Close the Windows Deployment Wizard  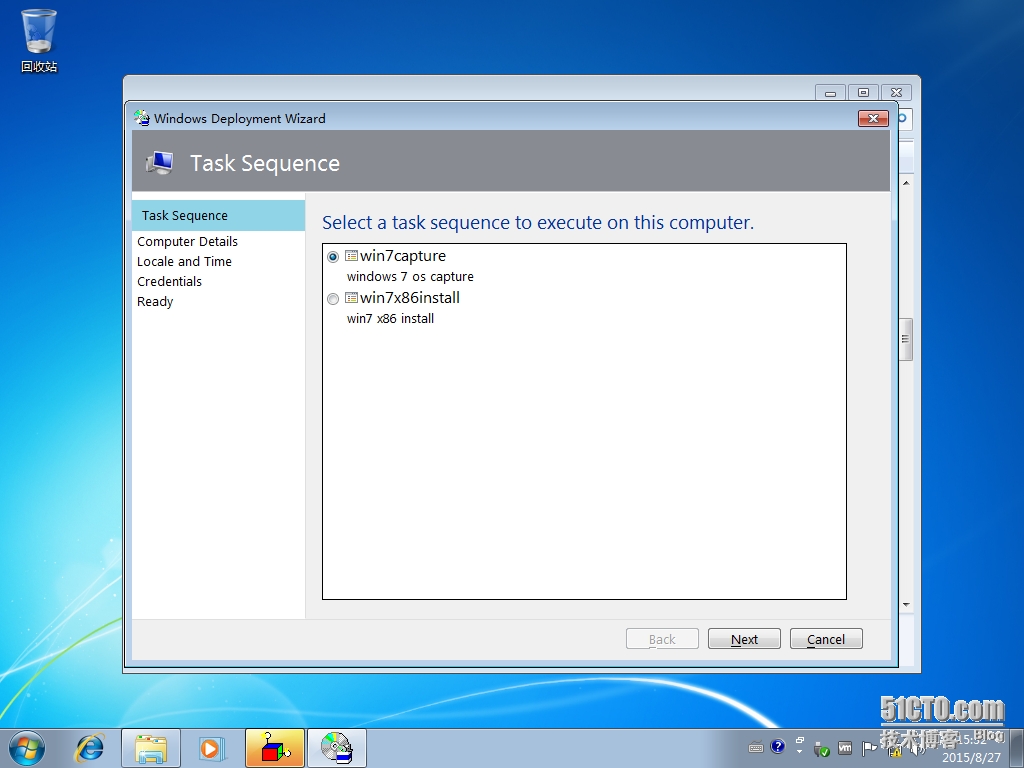coord(873,118)
